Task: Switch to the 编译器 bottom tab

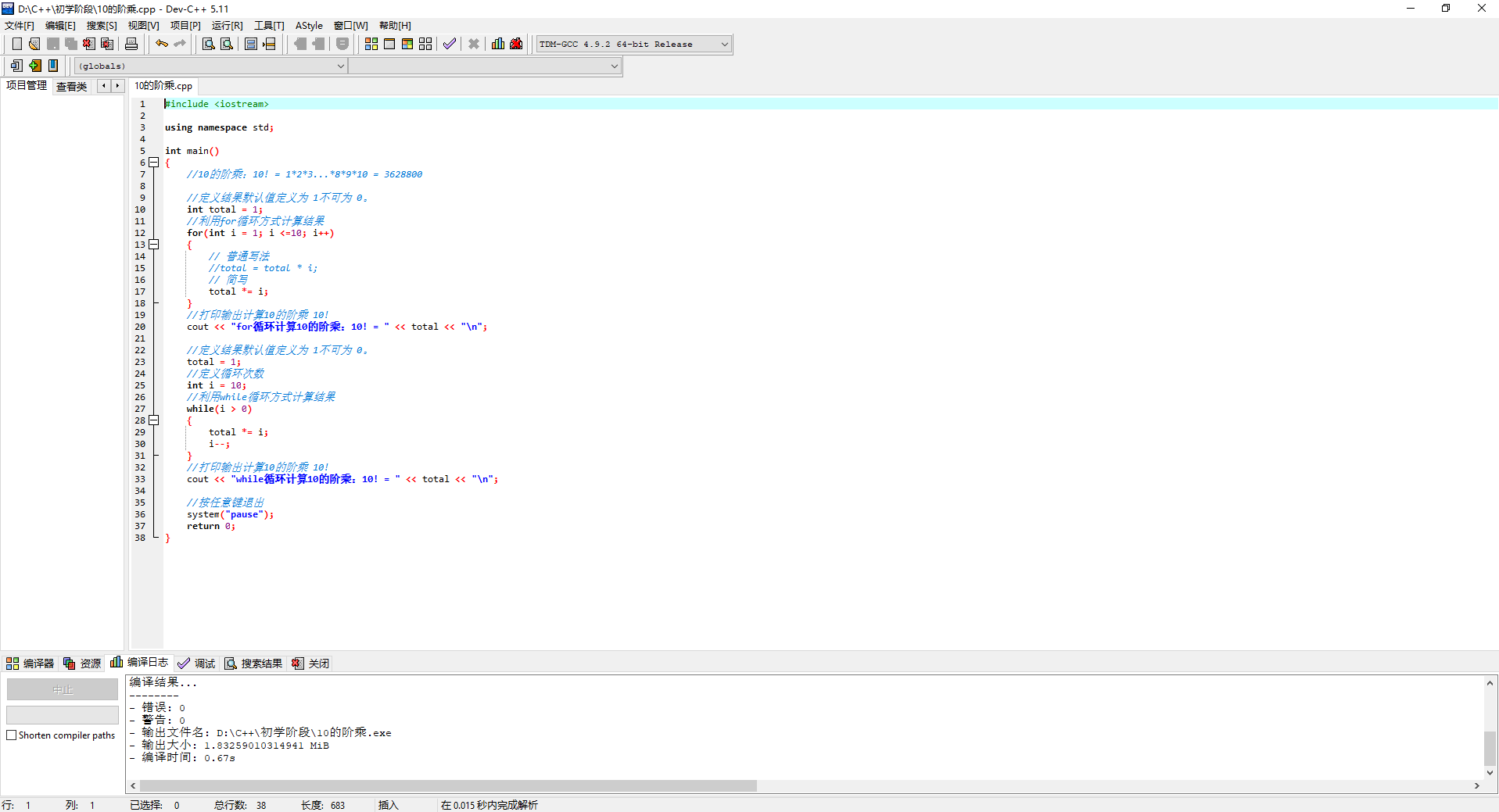Action: [30, 664]
